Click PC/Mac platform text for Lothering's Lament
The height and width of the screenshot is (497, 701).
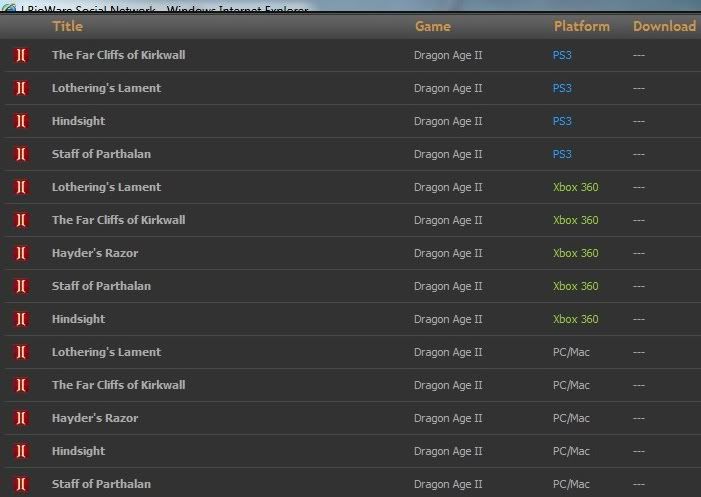(x=571, y=352)
